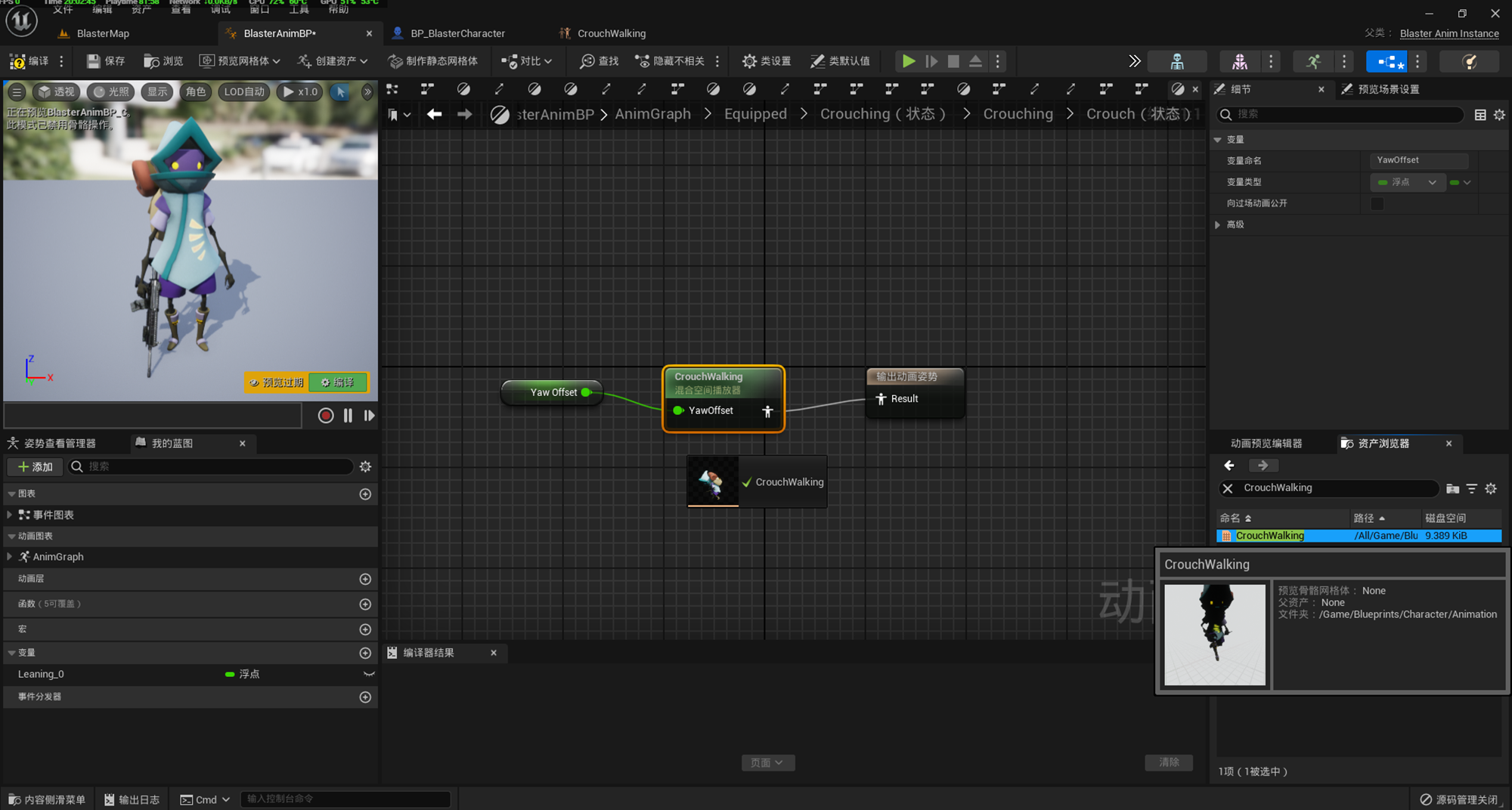Open the variable type Float dropdown

pos(1407,182)
